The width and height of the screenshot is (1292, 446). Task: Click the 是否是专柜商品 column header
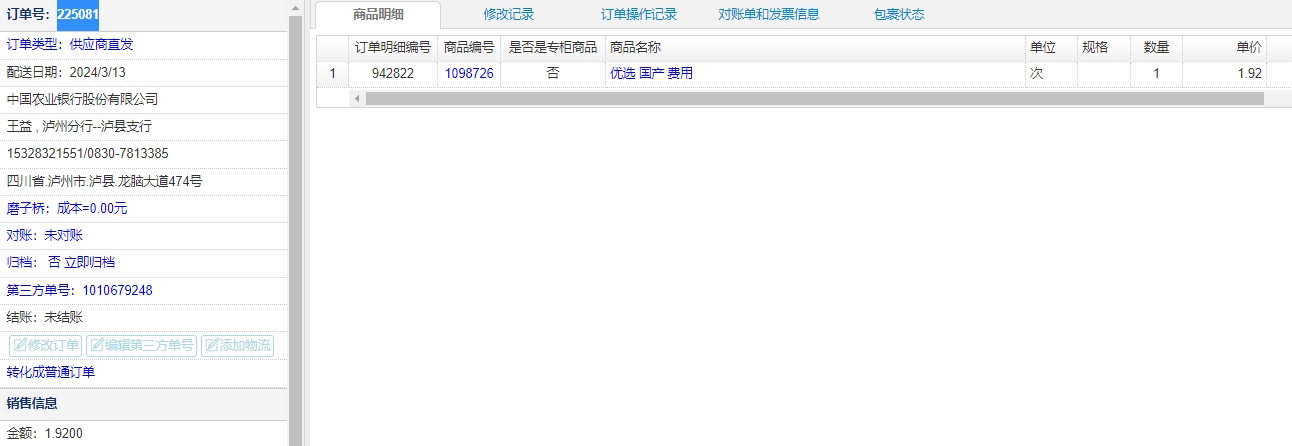(x=553, y=47)
